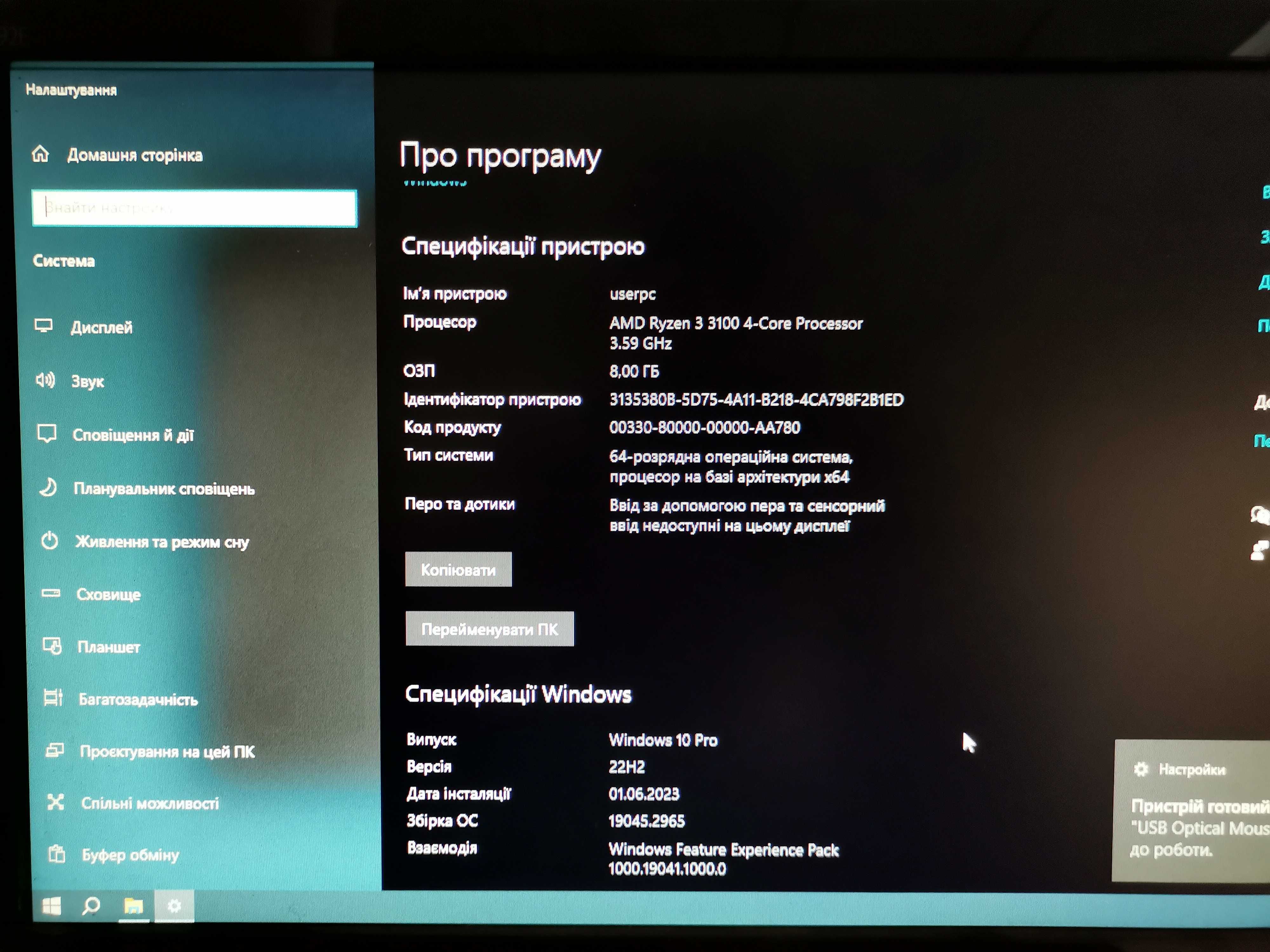Click the Система section heading in sidebar
The height and width of the screenshot is (952, 1270).
[64, 261]
